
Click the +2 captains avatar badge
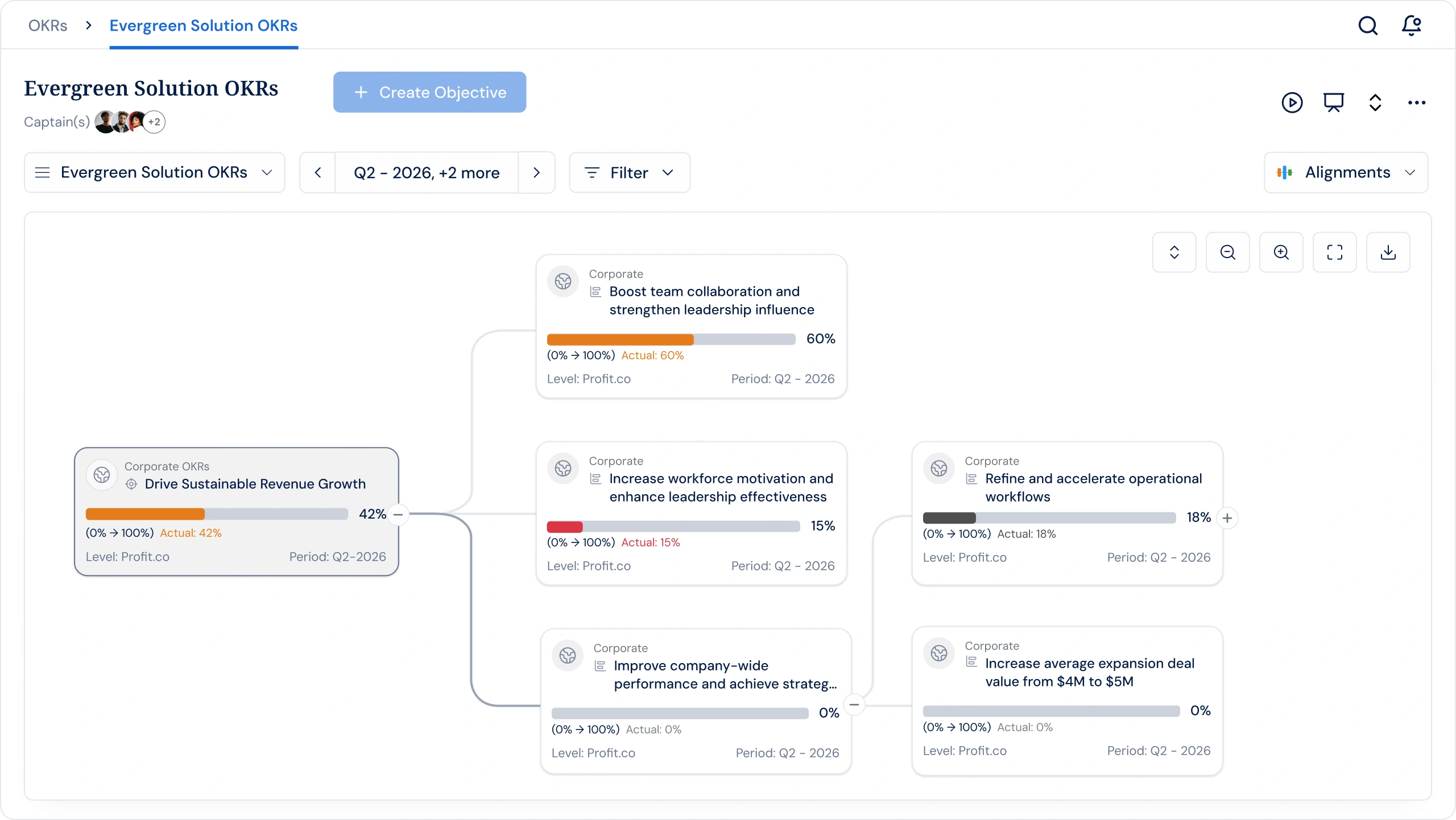tap(154, 122)
